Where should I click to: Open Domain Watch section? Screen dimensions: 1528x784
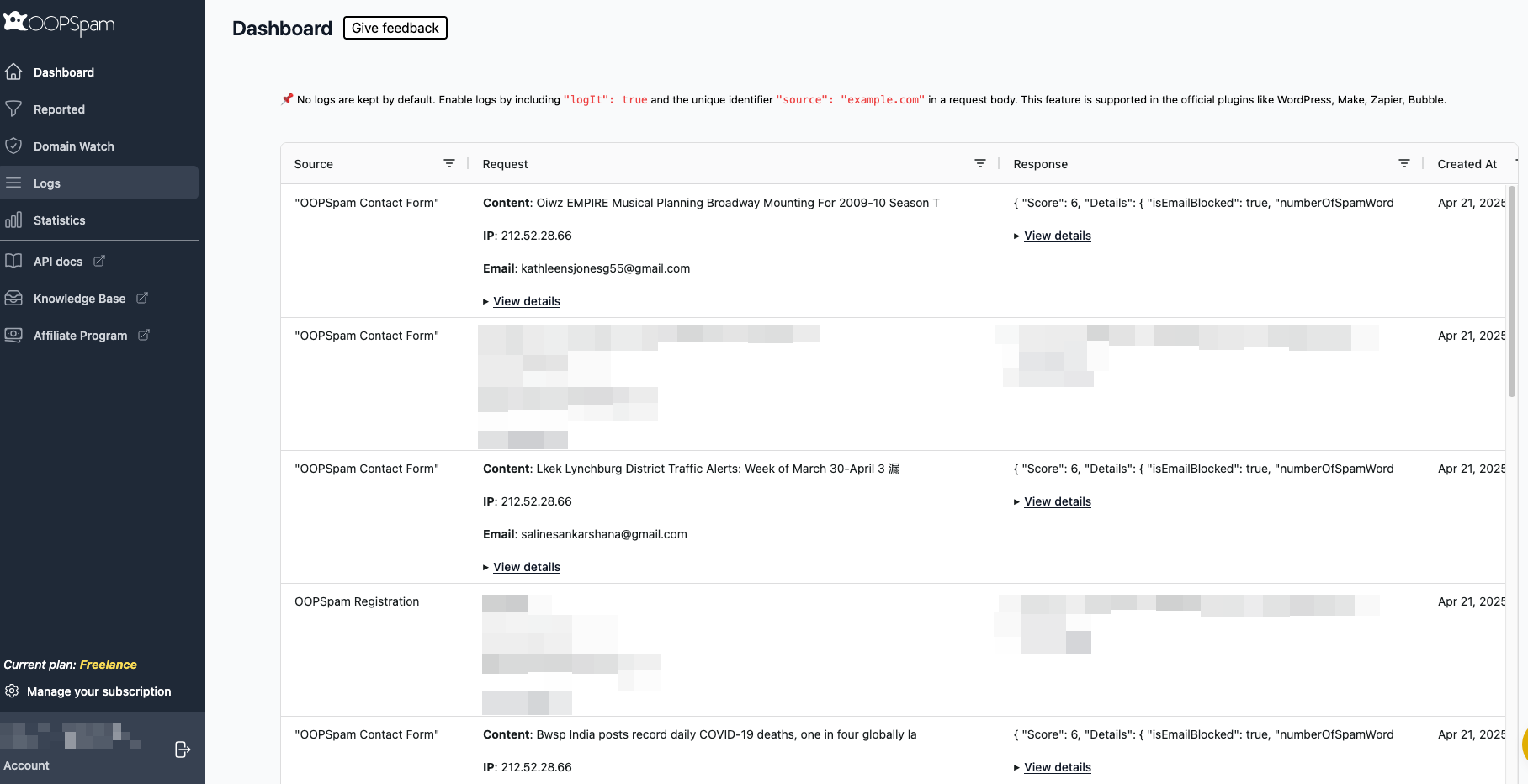[x=74, y=146]
